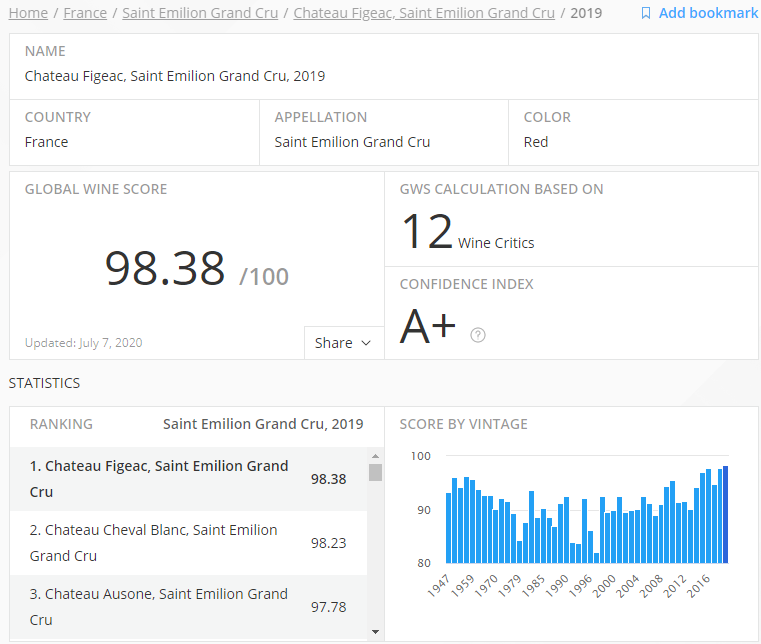Click the 2000 label on vintage chart
This screenshot has width=761, height=644.
pyautogui.click(x=604, y=585)
